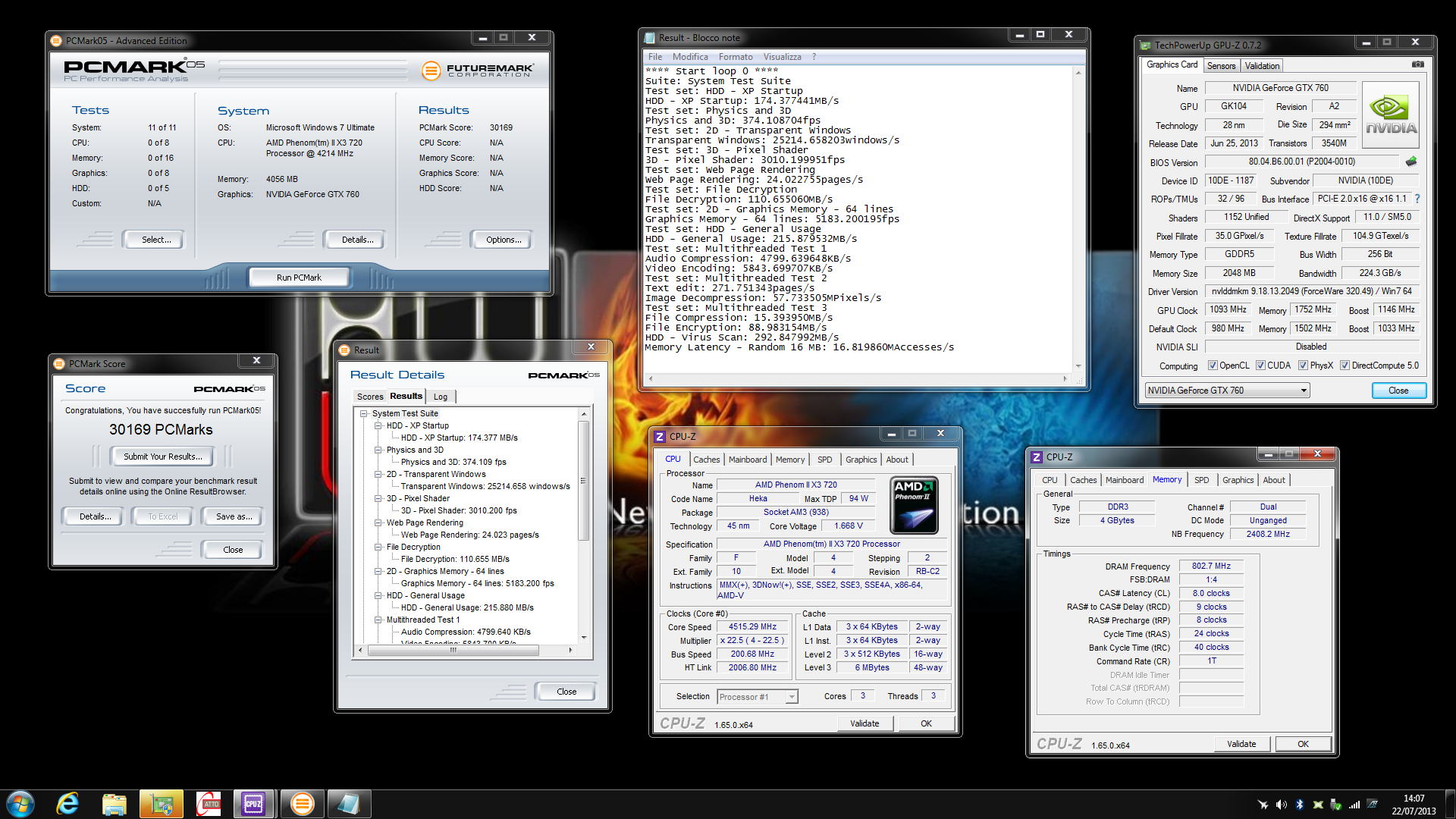
Task: Switch to Caches tab in CPU-Z Processor window
Action: tap(706, 460)
